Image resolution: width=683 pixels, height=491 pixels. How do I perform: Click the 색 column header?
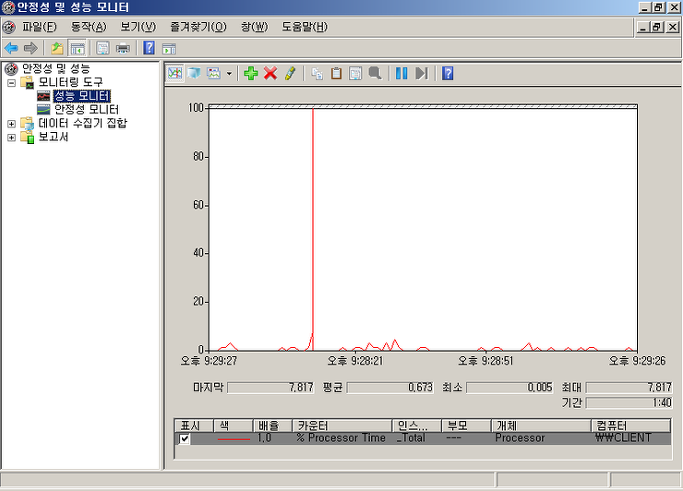click(x=233, y=426)
